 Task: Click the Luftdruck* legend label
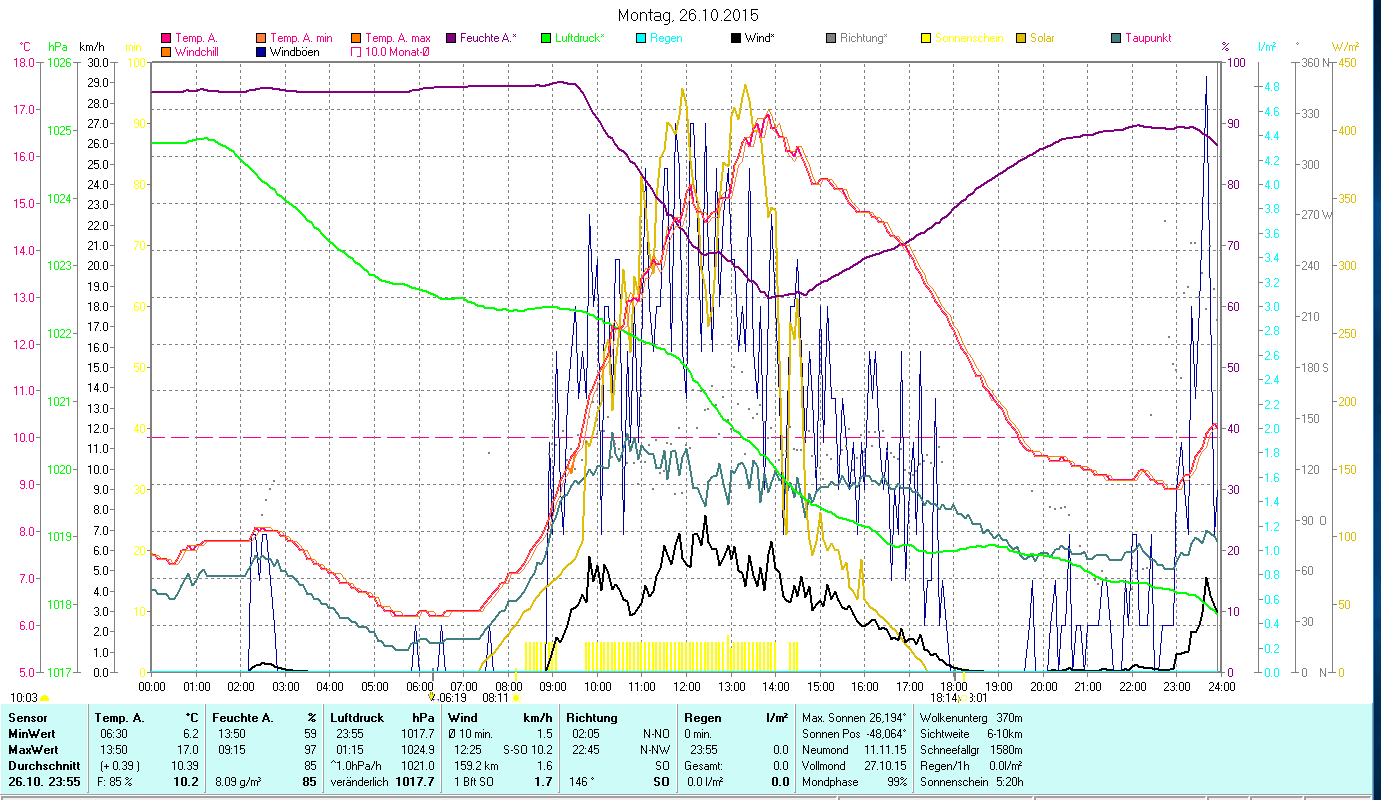point(580,38)
